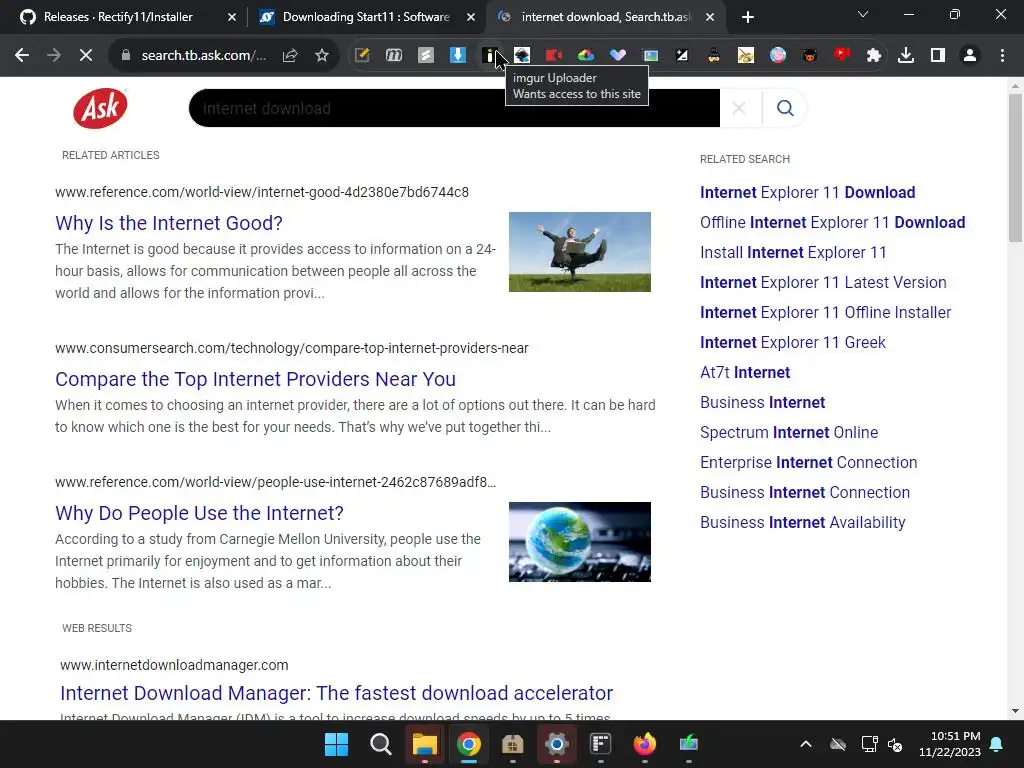Click the Ask logo
The width and height of the screenshot is (1024, 768).
tap(100, 108)
